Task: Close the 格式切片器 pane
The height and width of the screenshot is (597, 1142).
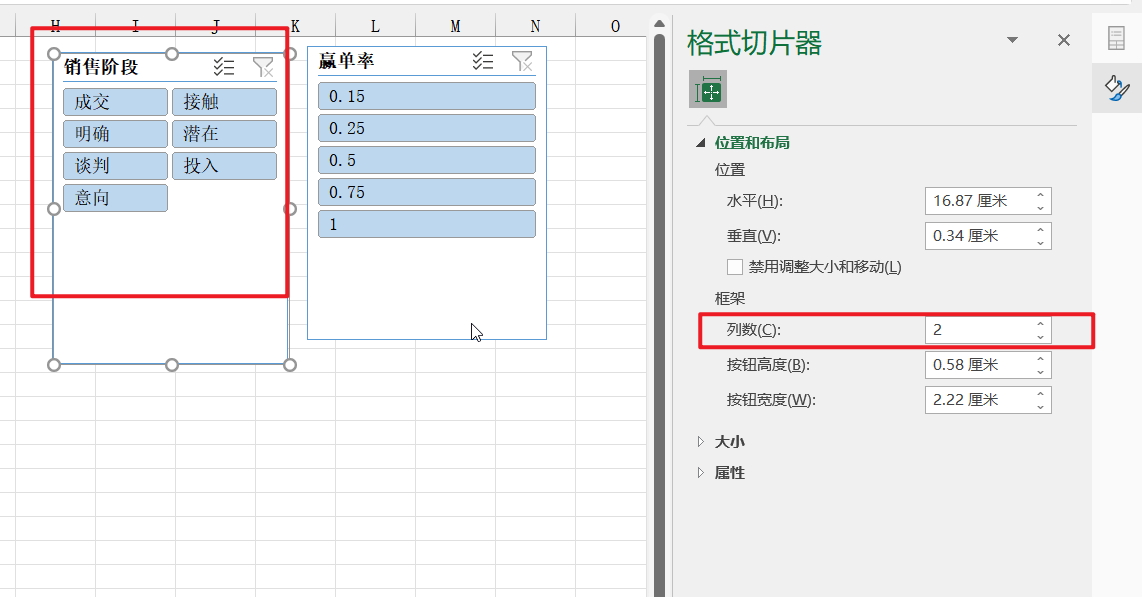Action: [x=1064, y=40]
